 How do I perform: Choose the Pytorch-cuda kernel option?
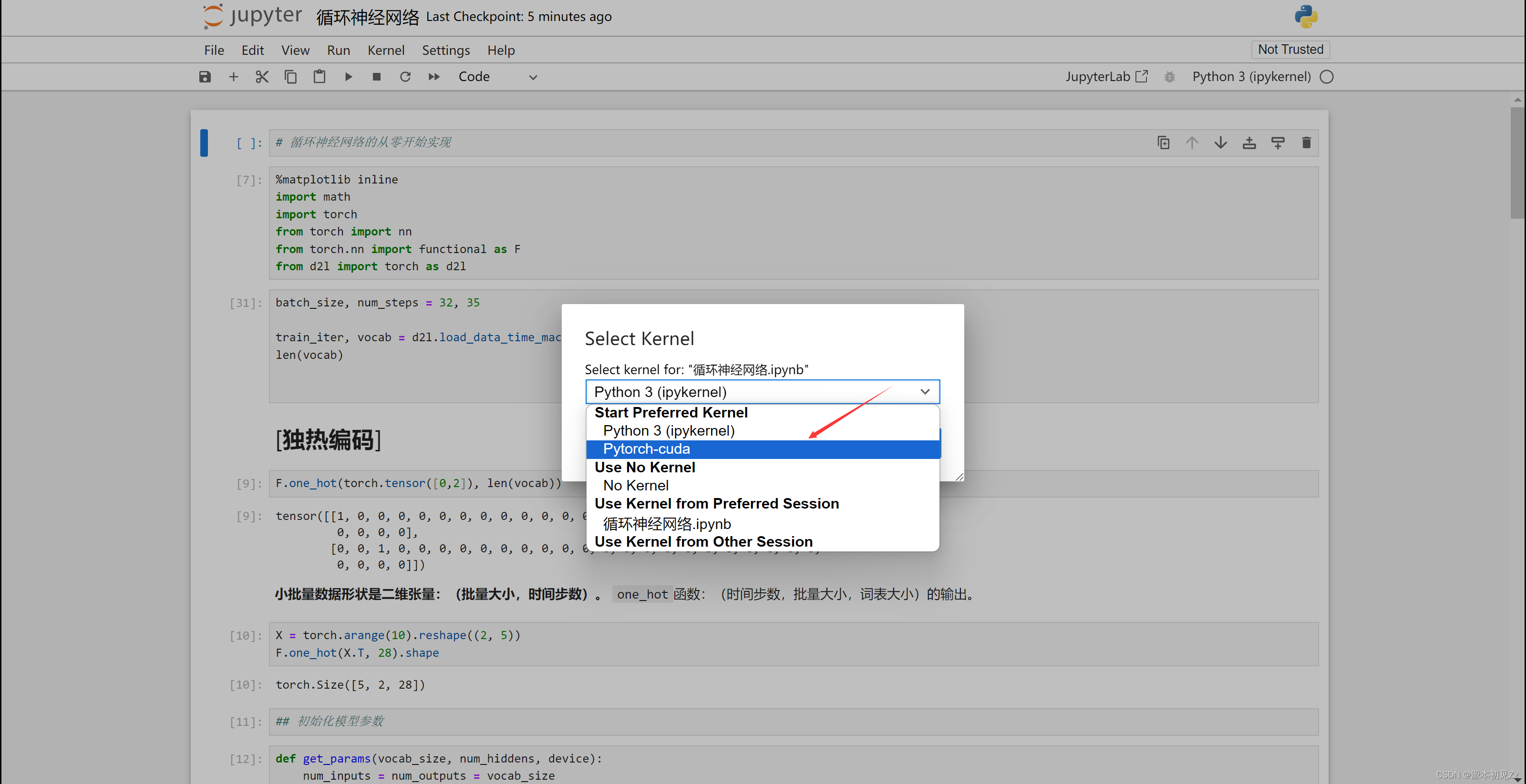point(646,449)
